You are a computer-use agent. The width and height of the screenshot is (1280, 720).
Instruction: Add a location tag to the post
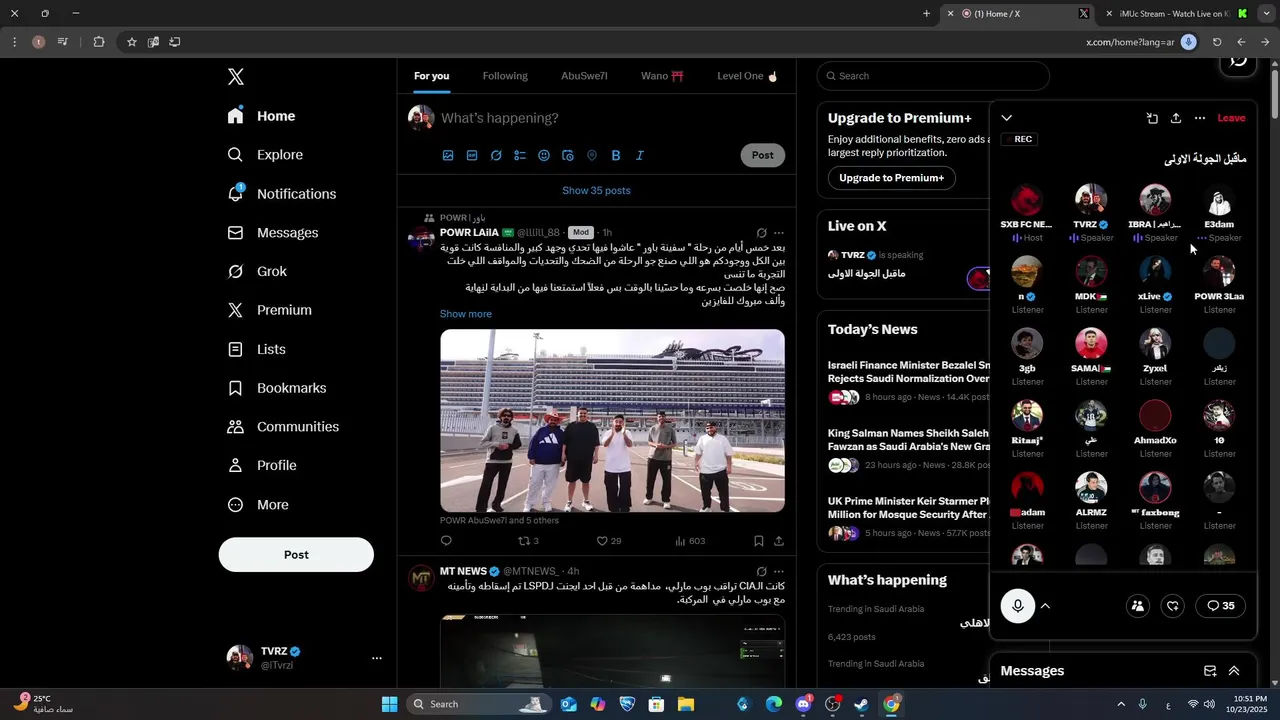tap(592, 155)
